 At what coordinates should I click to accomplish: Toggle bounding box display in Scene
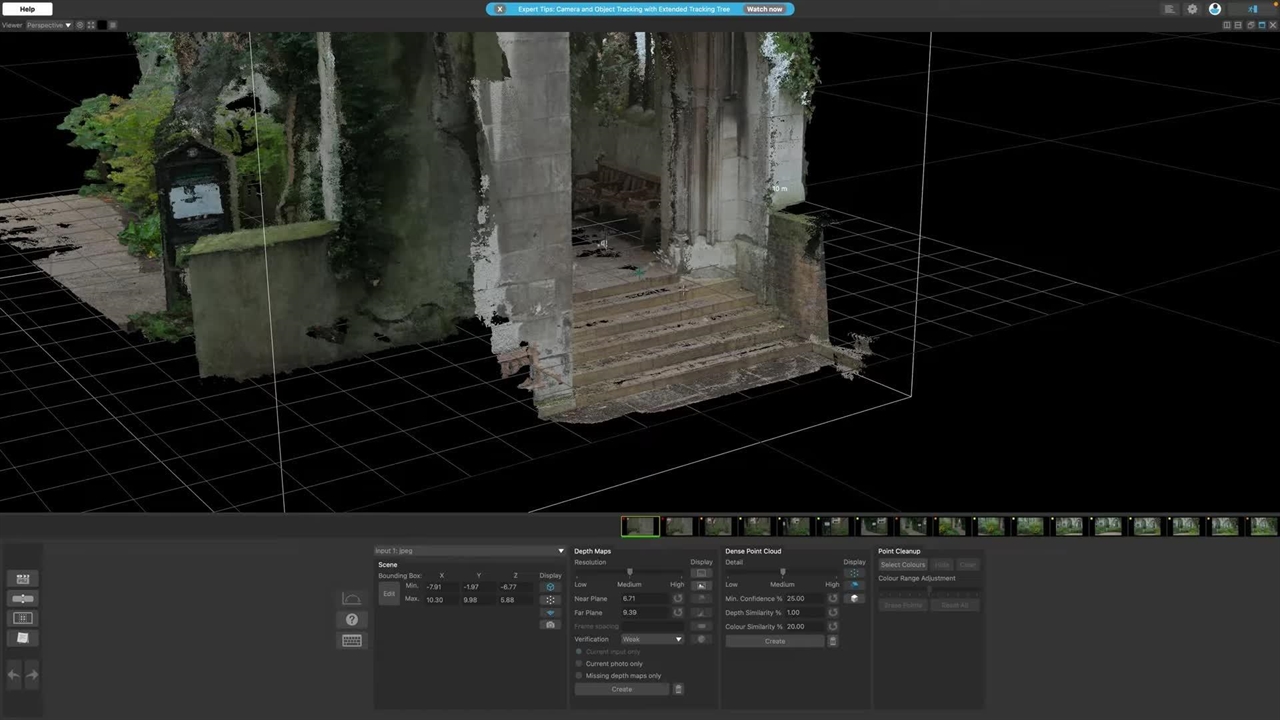click(550, 587)
